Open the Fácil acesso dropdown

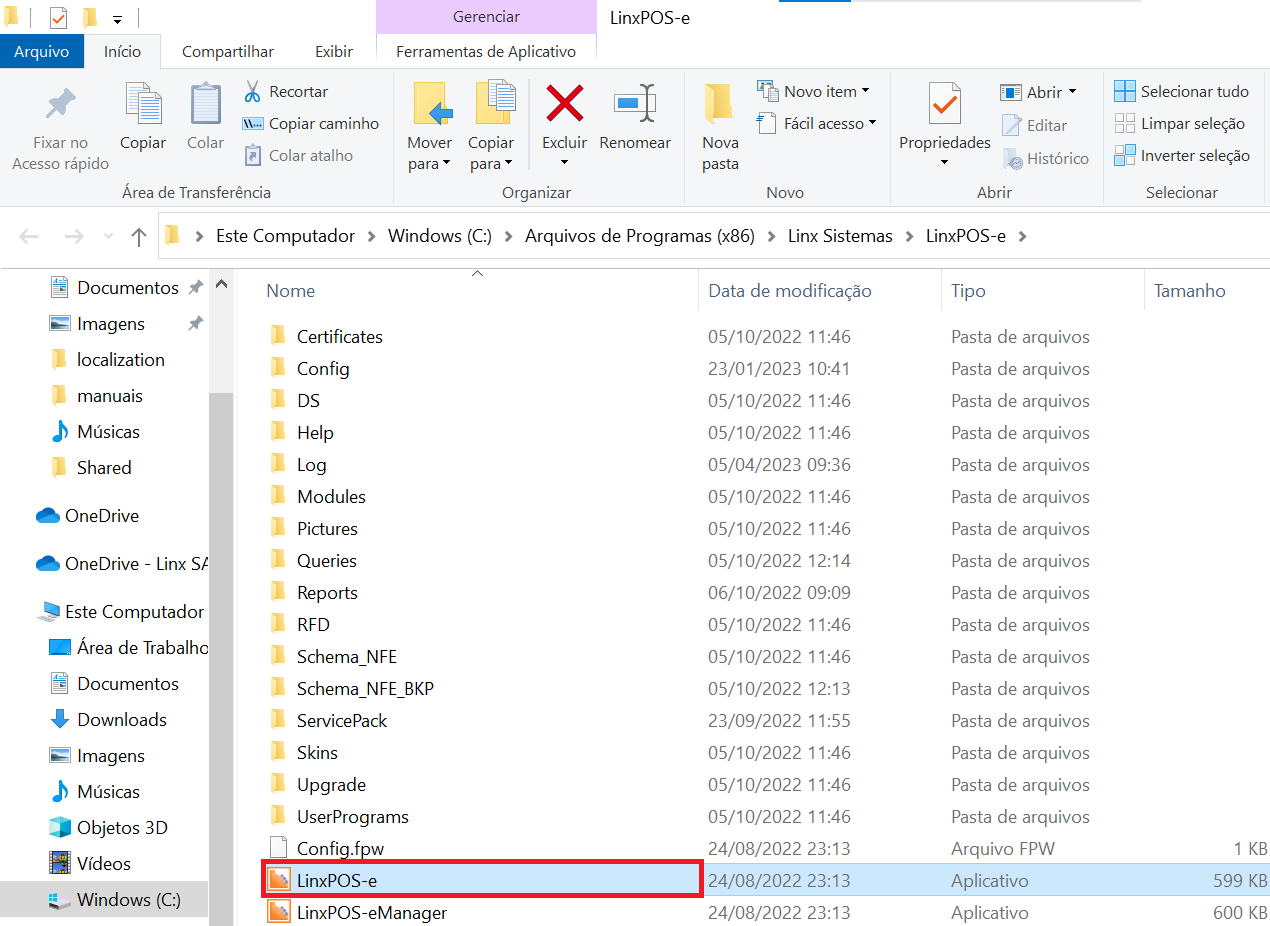817,123
